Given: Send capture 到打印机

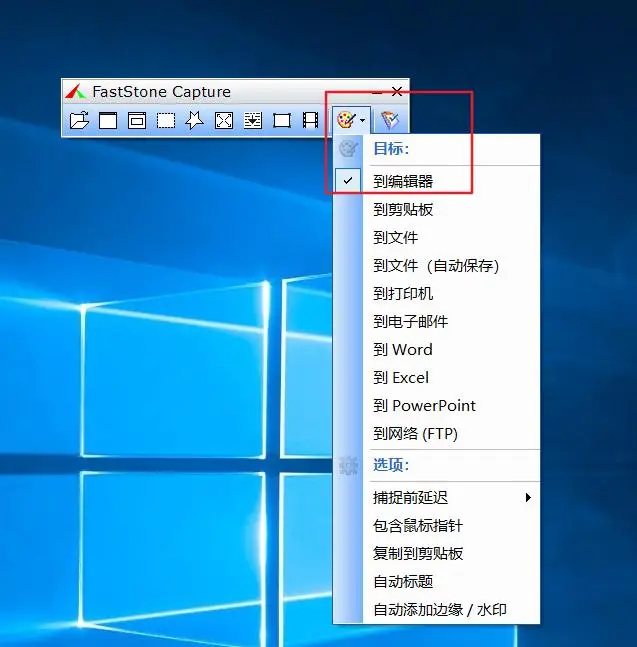Looking at the screenshot, I should (x=436, y=293).
